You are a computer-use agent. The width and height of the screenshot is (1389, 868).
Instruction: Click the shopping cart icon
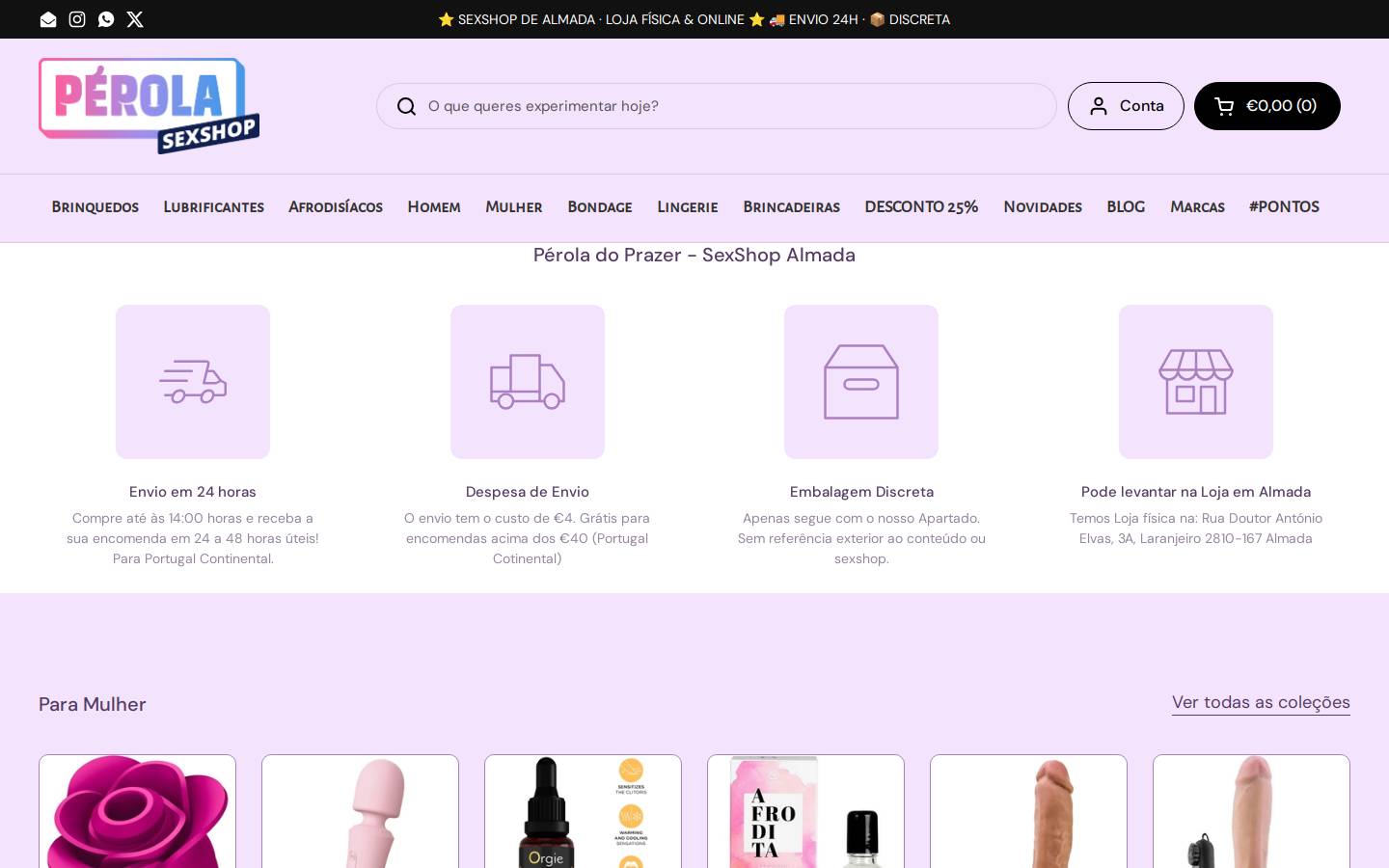[x=1224, y=106]
